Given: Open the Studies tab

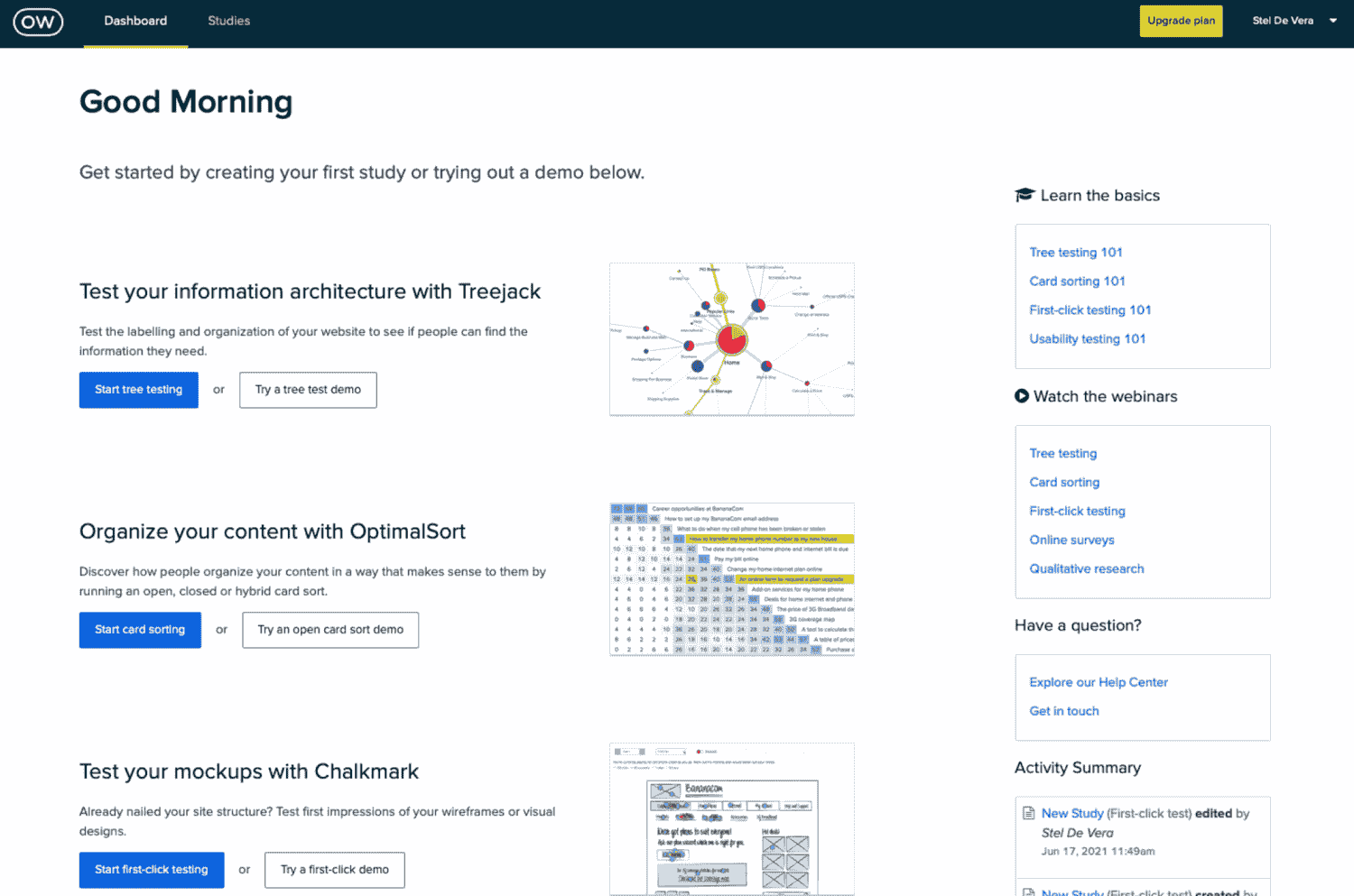Looking at the screenshot, I should tap(229, 21).
